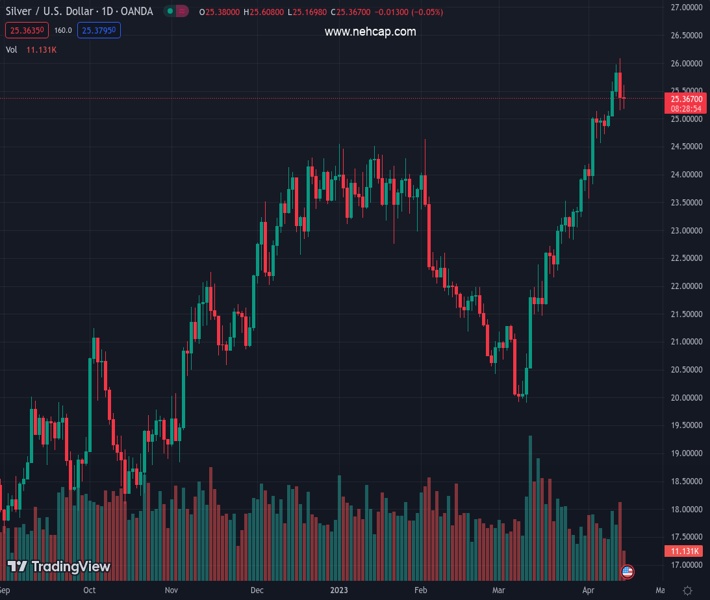Click the 26.00000 price axis label
This screenshot has height=600, width=710.
pyautogui.click(x=686, y=63)
